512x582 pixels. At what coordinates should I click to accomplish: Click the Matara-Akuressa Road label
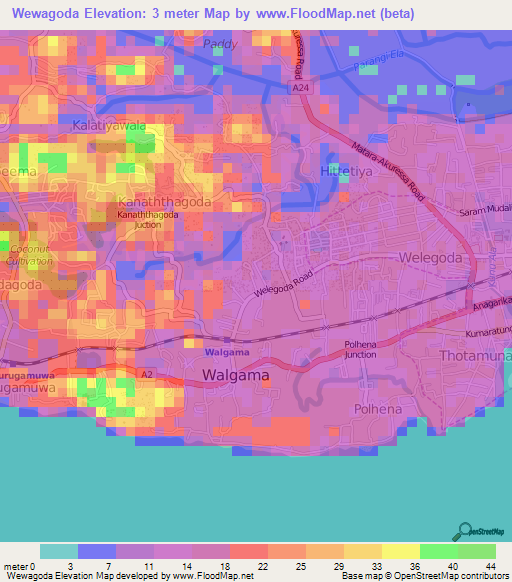pyautogui.click(x=388, y=171)
